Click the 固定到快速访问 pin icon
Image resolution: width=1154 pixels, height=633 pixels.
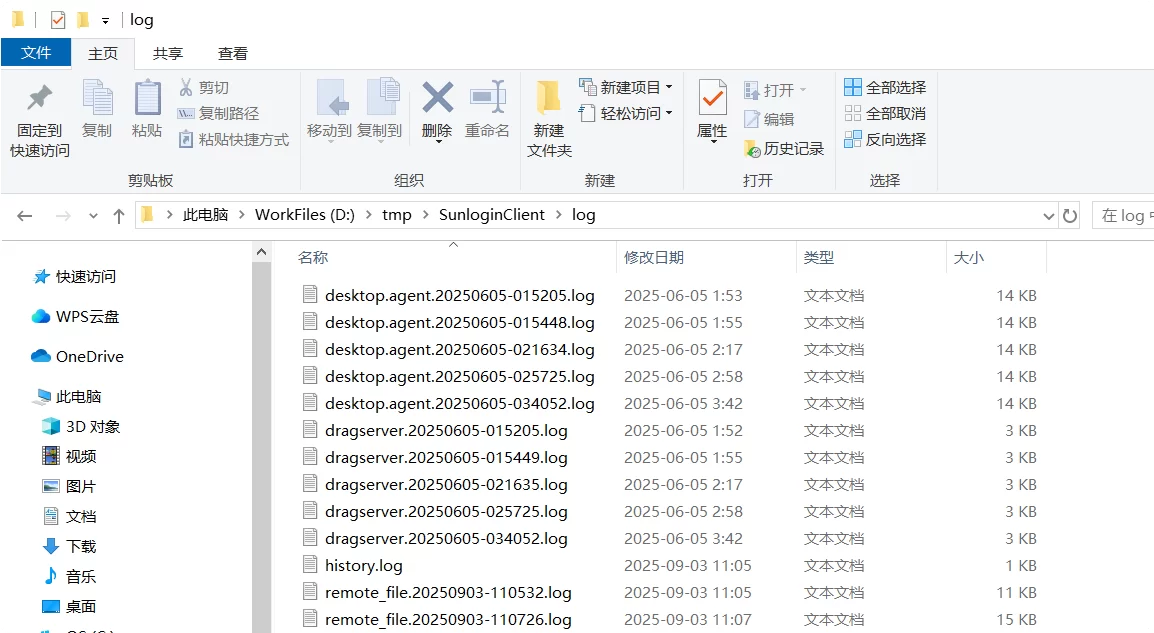coord(40,99)
